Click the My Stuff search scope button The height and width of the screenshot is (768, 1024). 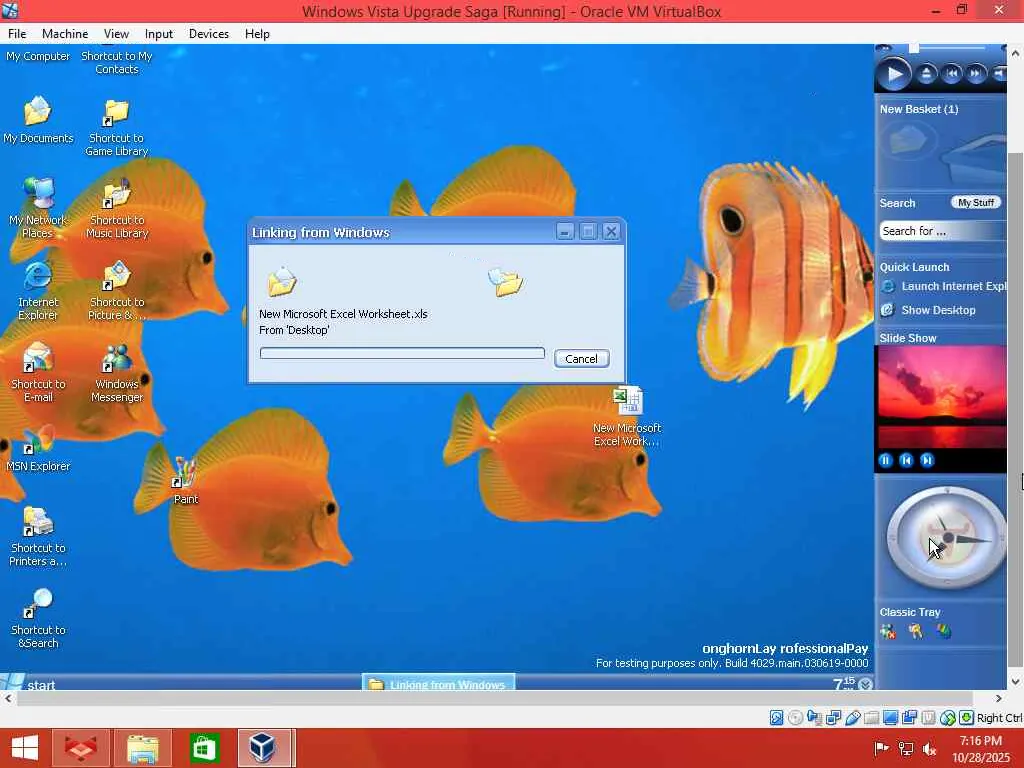coord(976,203)
